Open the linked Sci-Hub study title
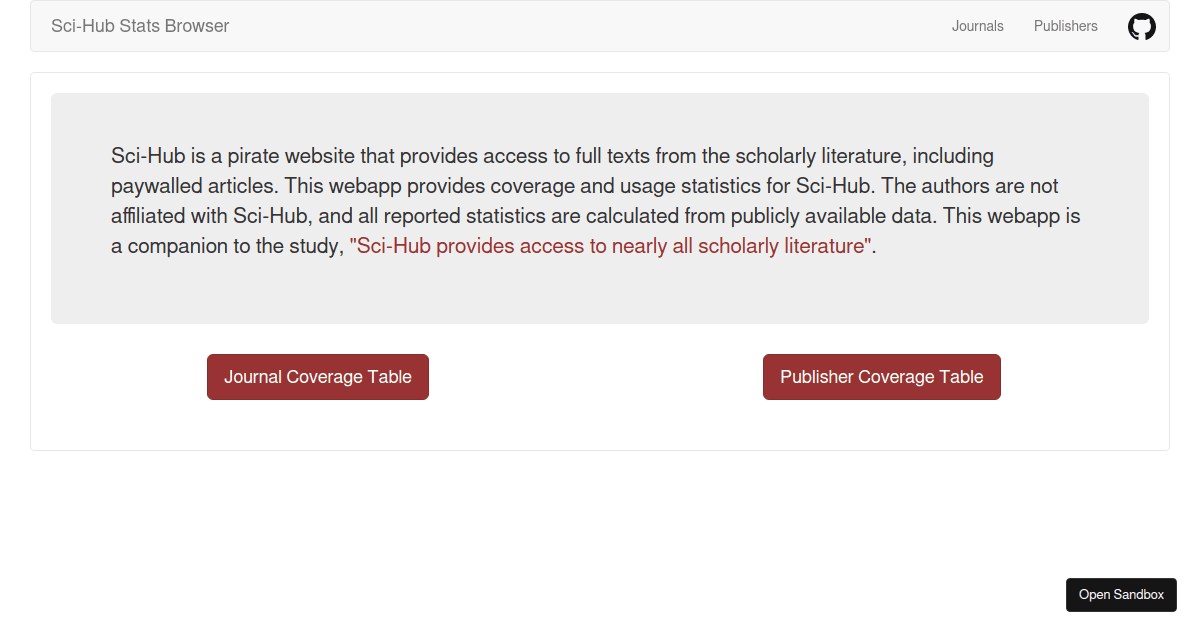Viewport: 1200px width, 630px height. [x=610, y=246]
